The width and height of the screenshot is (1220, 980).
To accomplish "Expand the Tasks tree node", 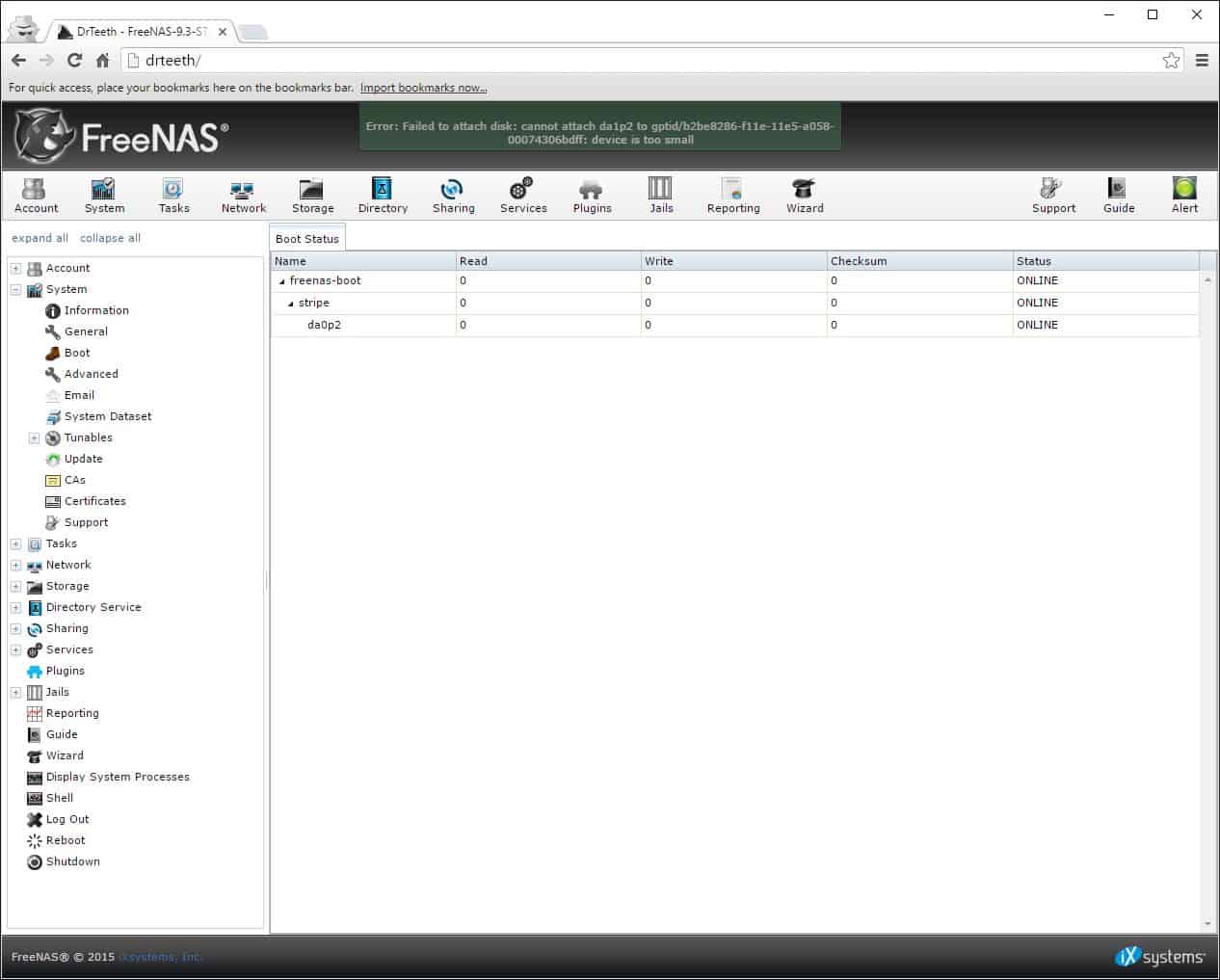I will 15,543.
